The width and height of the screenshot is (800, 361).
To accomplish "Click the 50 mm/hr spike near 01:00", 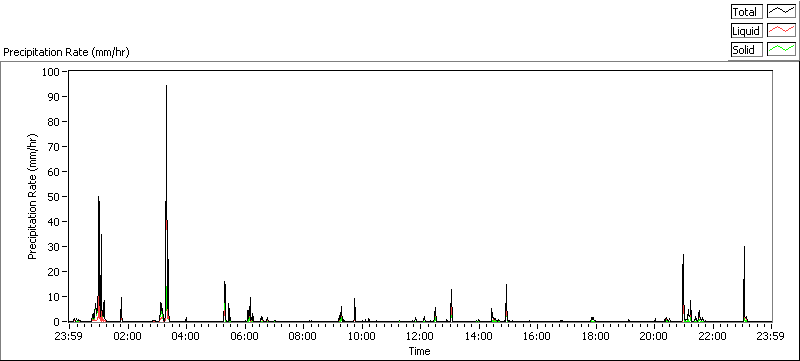I will point(98,259).
